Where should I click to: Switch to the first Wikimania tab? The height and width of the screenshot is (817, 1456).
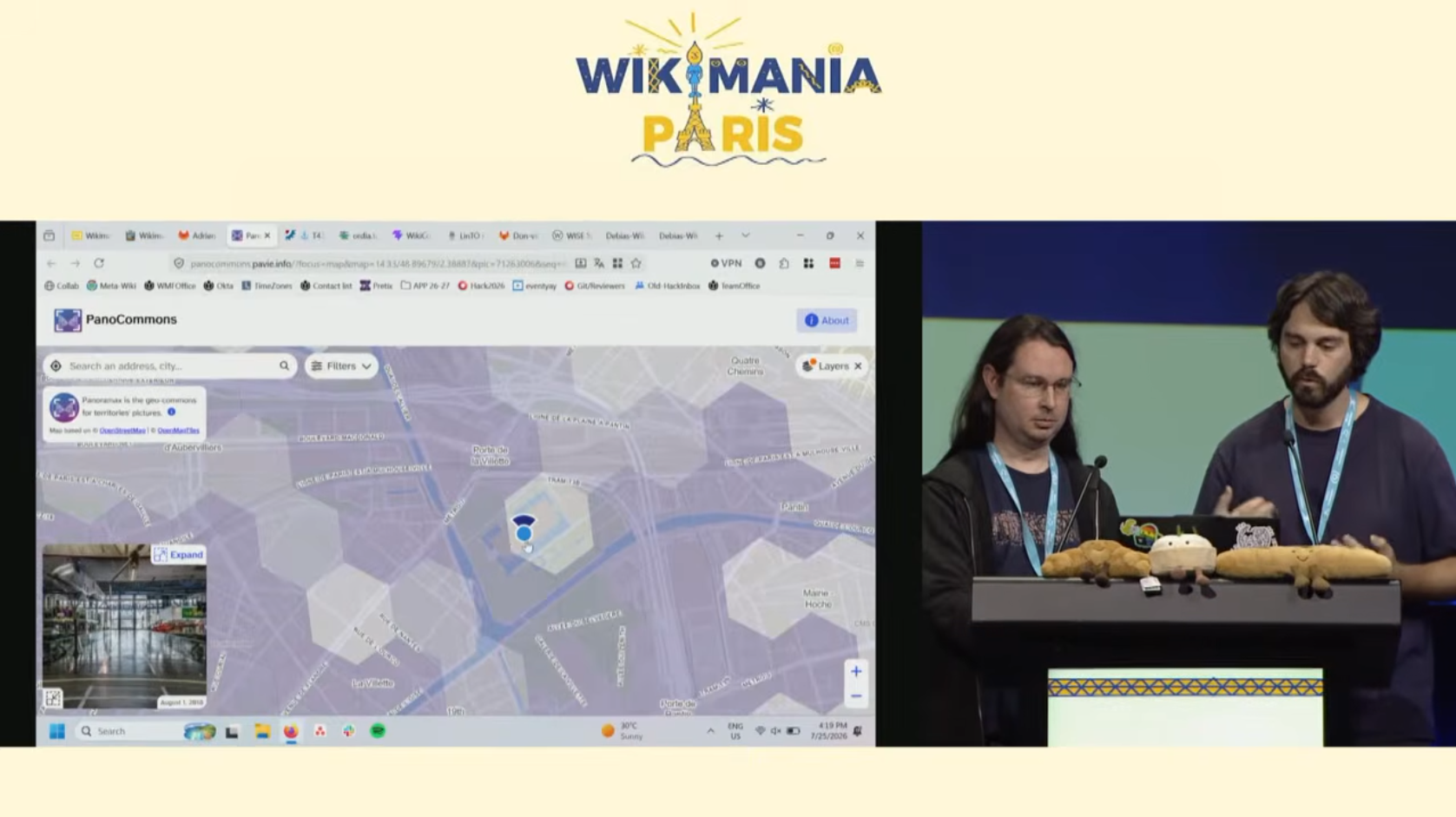tap(90, 235)
